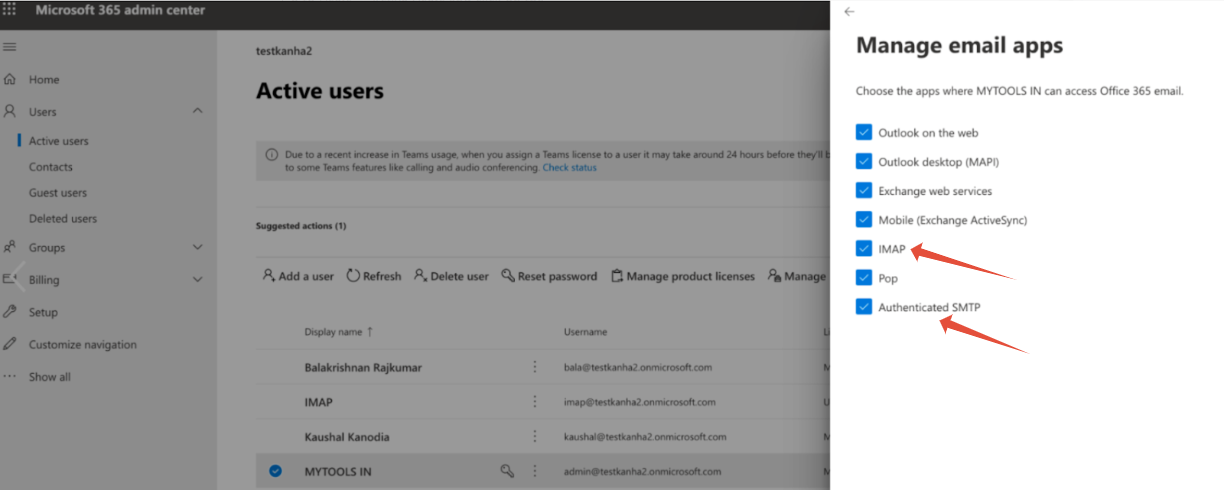The image size is (1224, 490).
Task: Click Reset password
Action: pyautogui.click(x=549, y=276)
